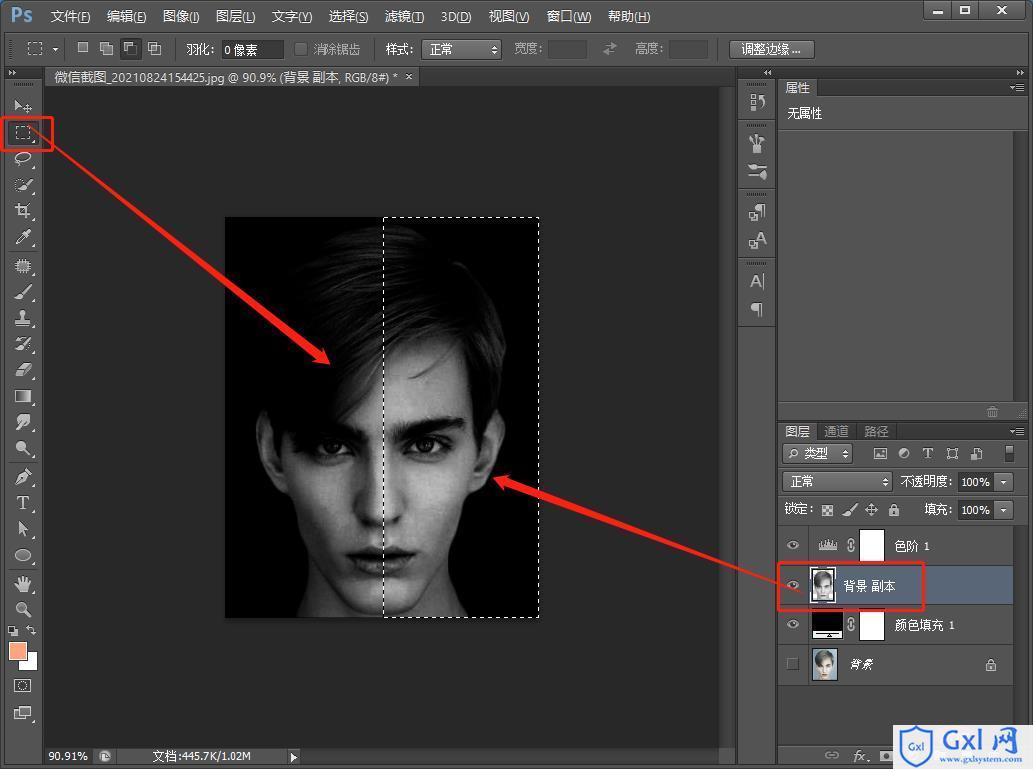Image resolution: width=1033 pixels, height=769 pixels.
Task: Open the layer filter 类型 dropdown
Action: tap(818, 453)
